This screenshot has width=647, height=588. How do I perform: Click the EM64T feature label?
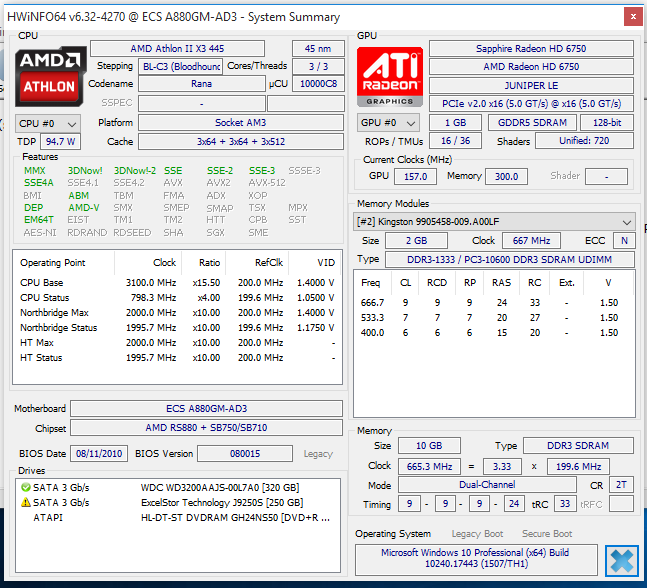39,220
